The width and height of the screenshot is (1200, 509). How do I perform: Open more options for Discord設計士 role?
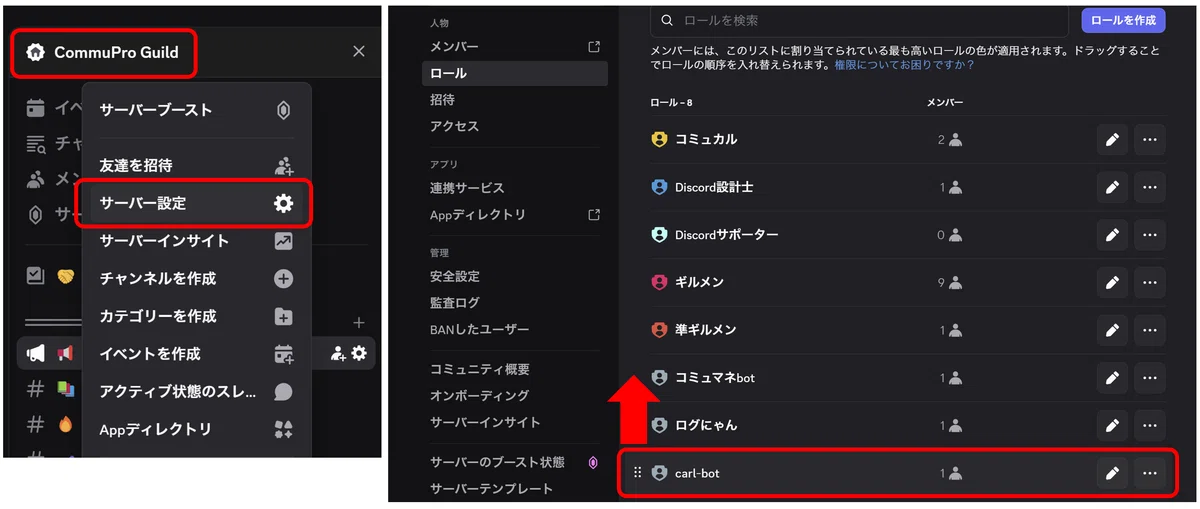1149,187
